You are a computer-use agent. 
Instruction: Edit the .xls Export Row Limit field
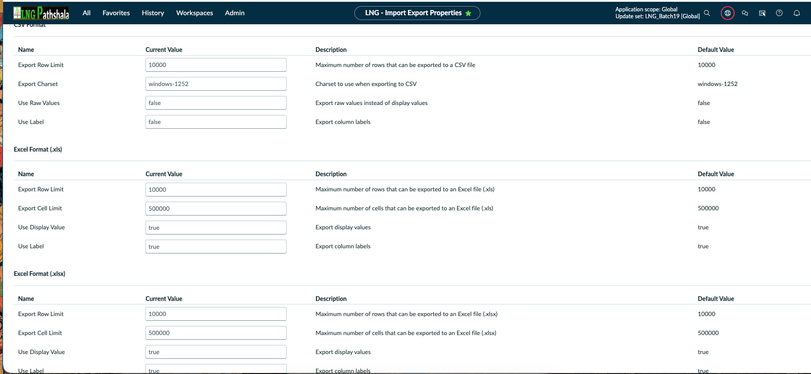[216, 189]
